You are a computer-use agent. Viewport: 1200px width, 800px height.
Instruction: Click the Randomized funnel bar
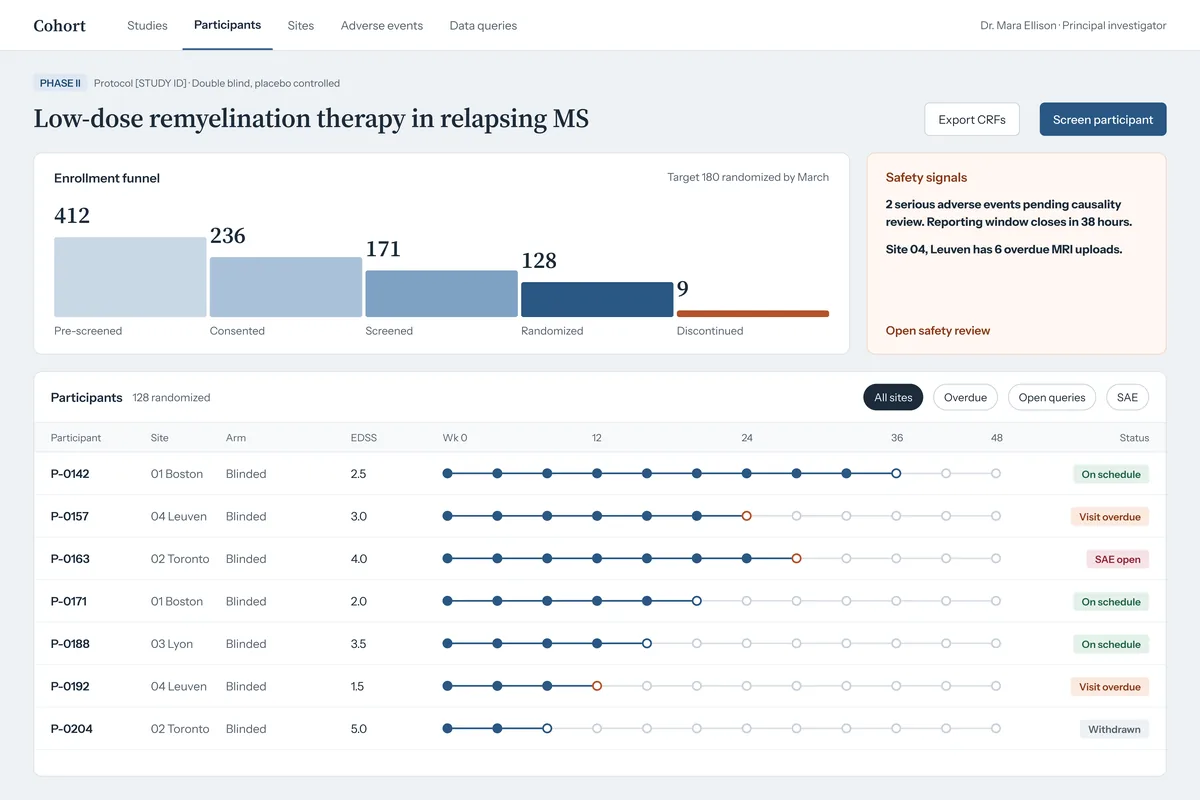coord(597,299)
